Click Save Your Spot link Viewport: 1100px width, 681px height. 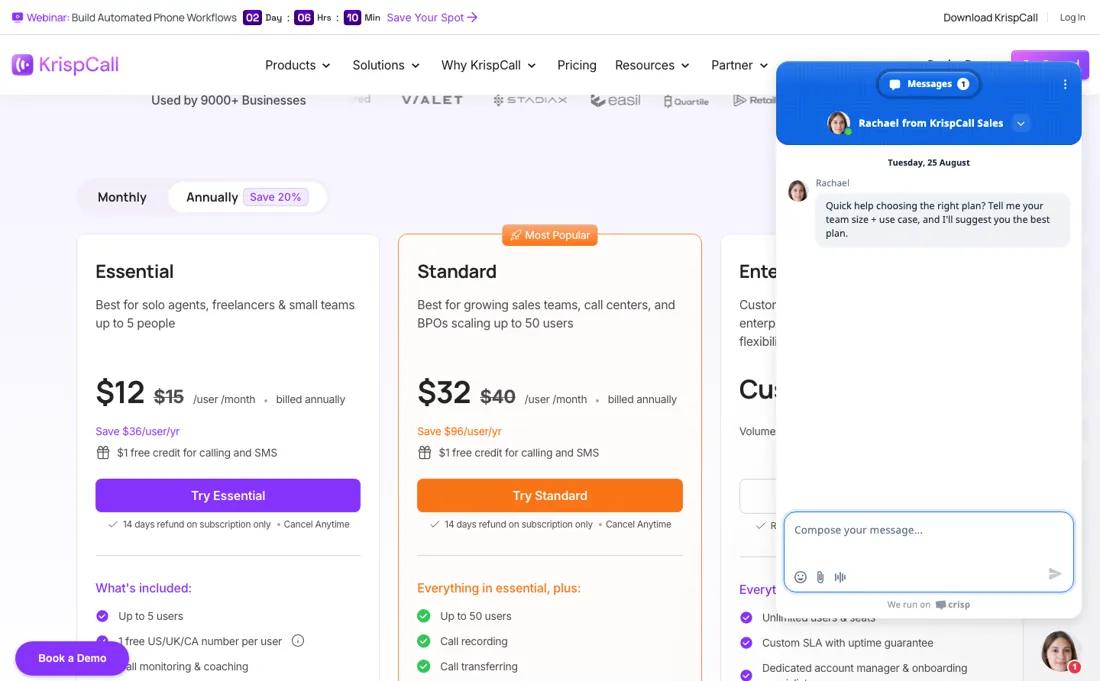coord(431,18)
